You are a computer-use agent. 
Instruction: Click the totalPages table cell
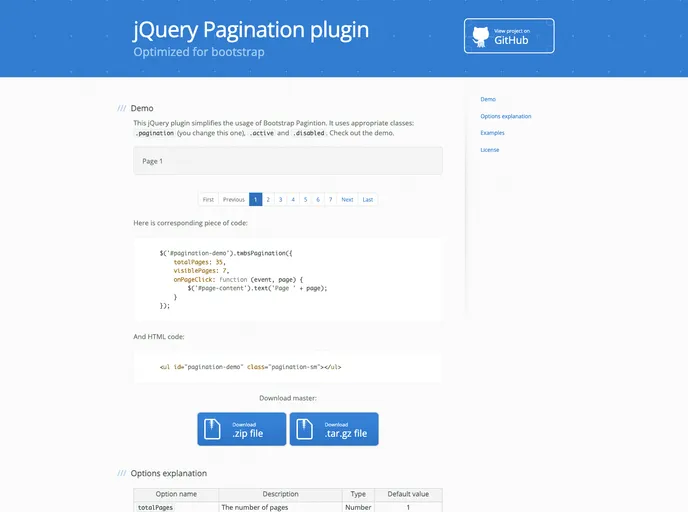click(176, 507)
